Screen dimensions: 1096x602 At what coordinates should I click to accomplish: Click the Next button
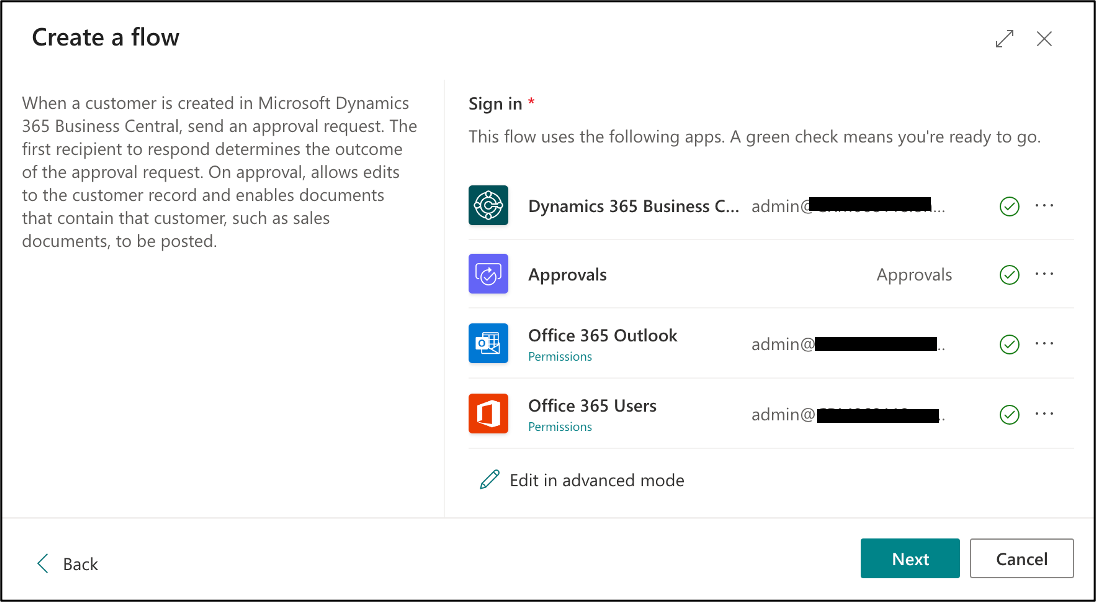(910, 558)
